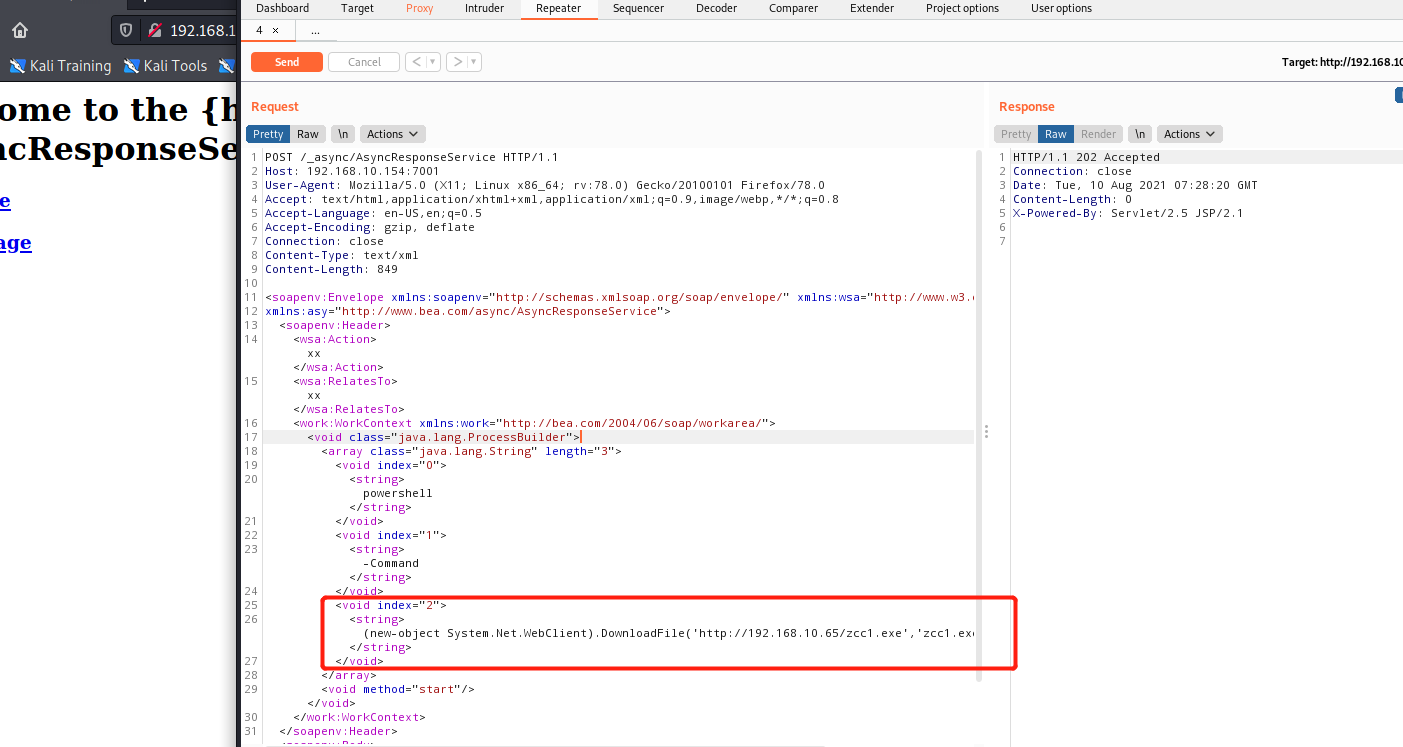Open the next-request history dropdown arrow
This screenshot has width=1403, height=747.
click(x=475, y=62)
